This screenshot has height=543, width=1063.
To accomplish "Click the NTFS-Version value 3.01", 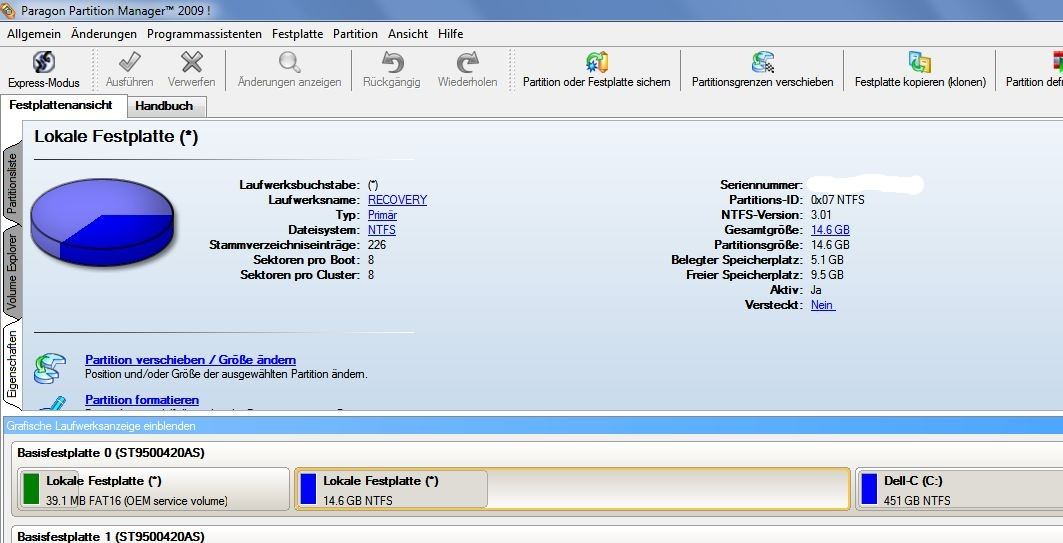I will pyautogui.click(x=821, y=215).
